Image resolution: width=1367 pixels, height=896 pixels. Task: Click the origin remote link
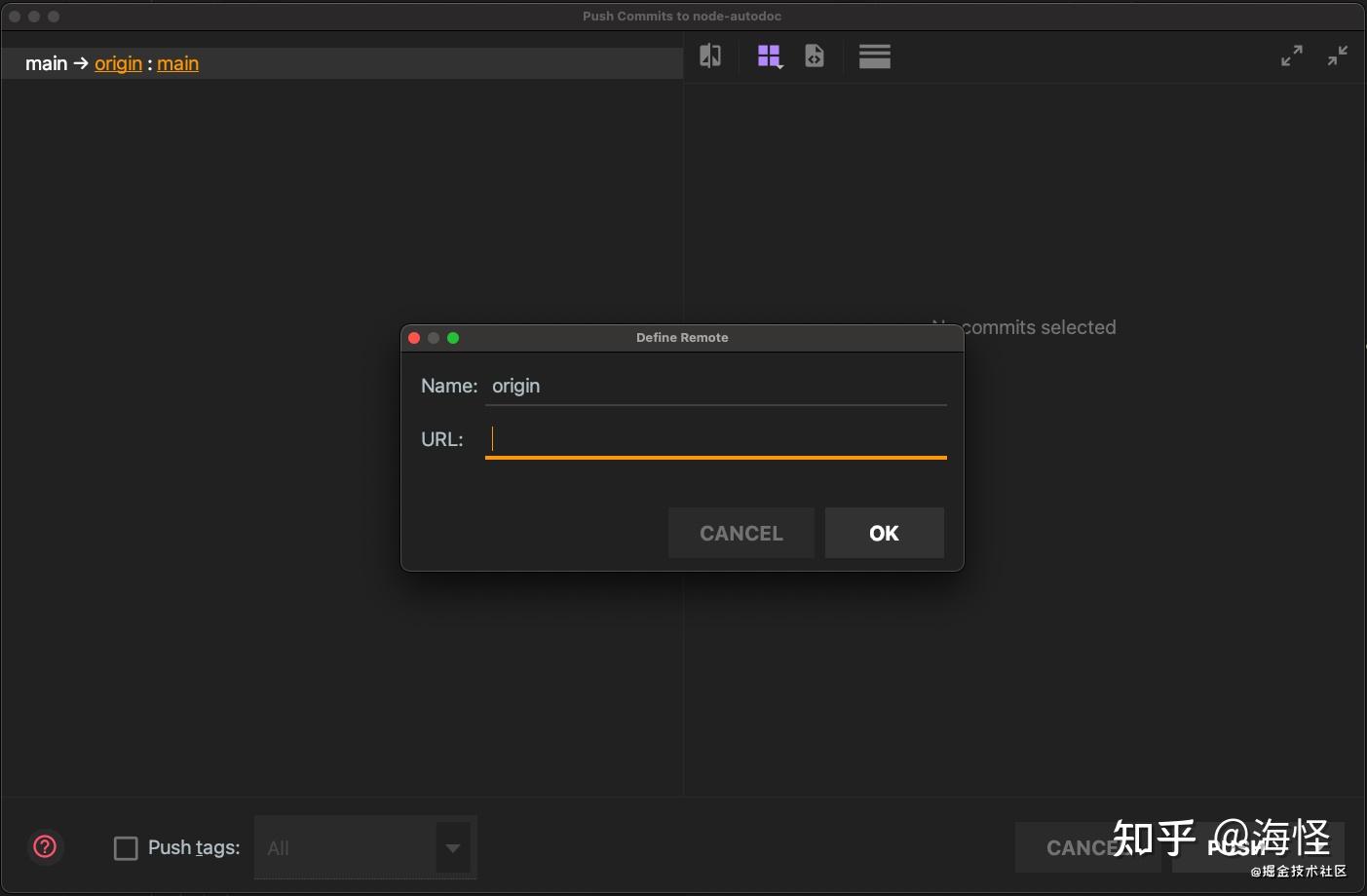(118, 63)
